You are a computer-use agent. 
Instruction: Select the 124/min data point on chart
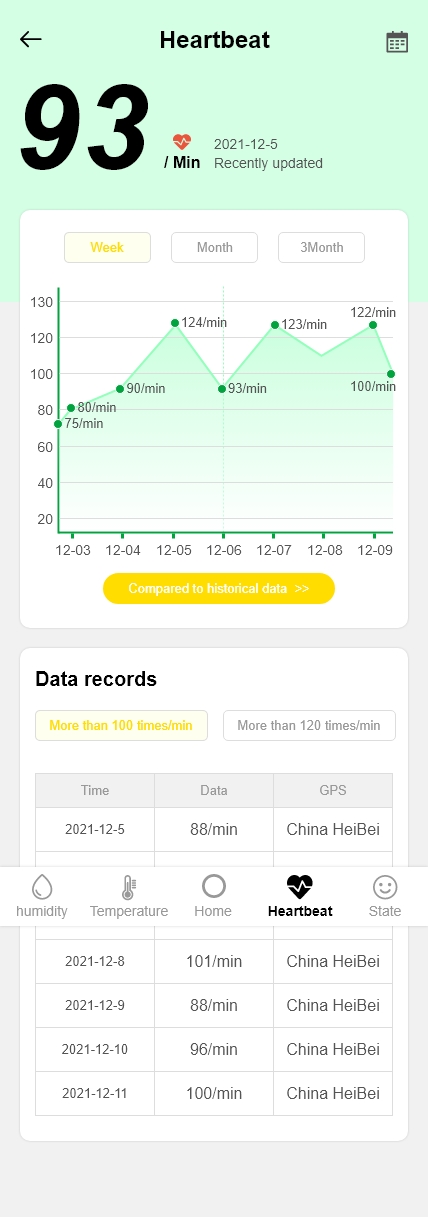click(174, 323)
